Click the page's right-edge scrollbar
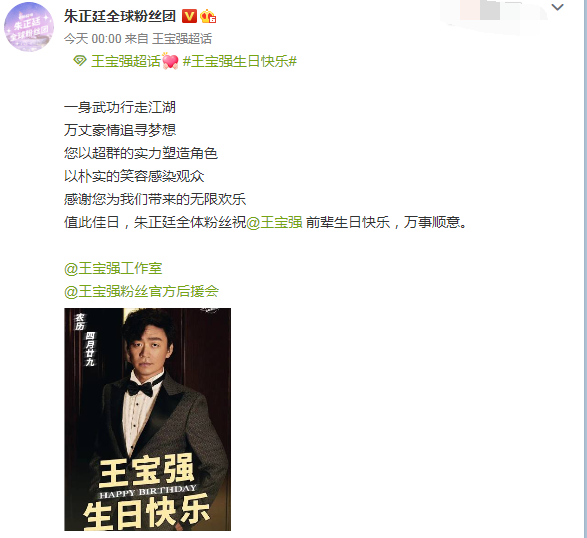 click(x=585, y=269)
